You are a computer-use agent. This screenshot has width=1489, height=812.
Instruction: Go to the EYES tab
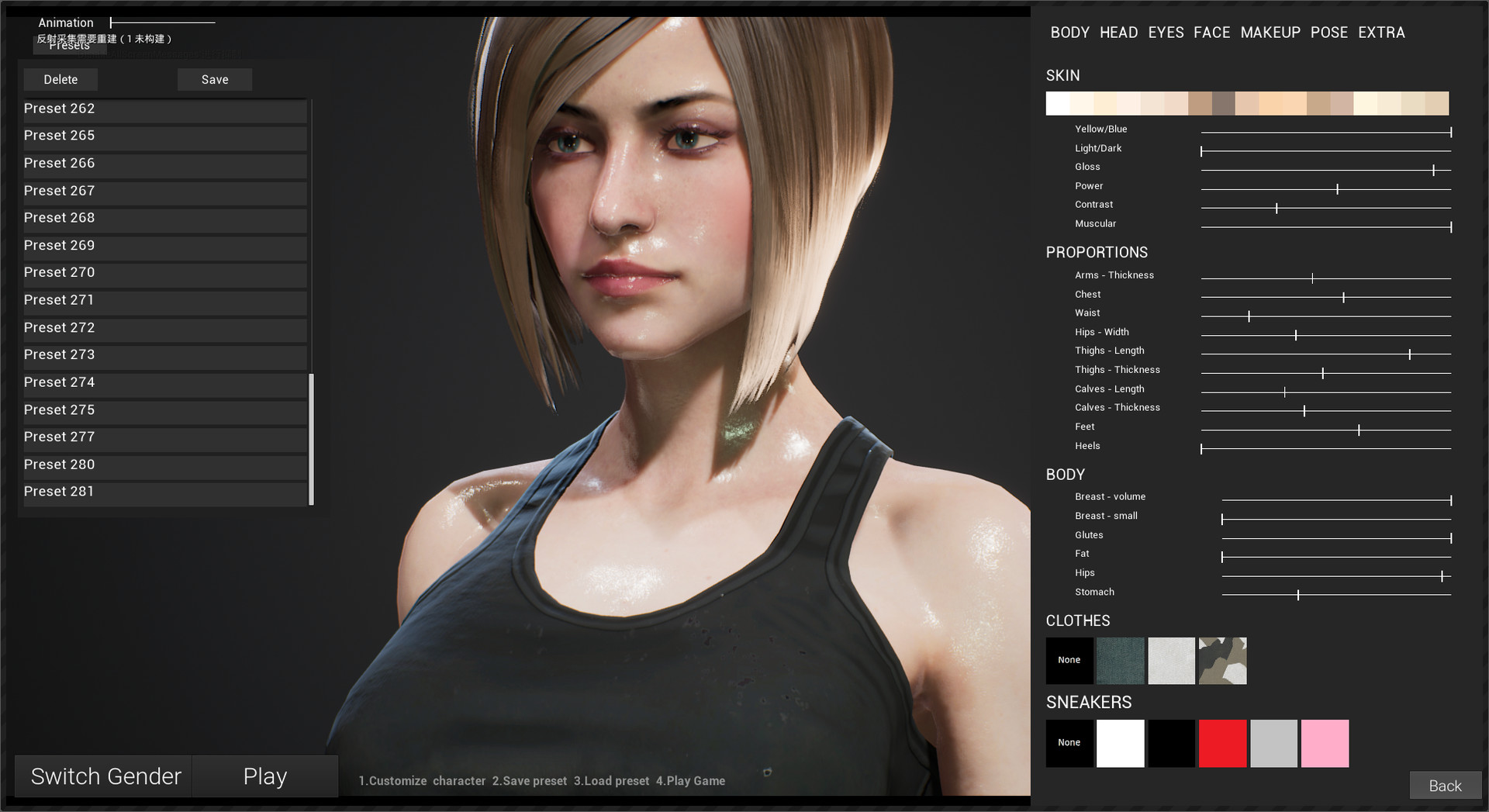pos(1166,33)
